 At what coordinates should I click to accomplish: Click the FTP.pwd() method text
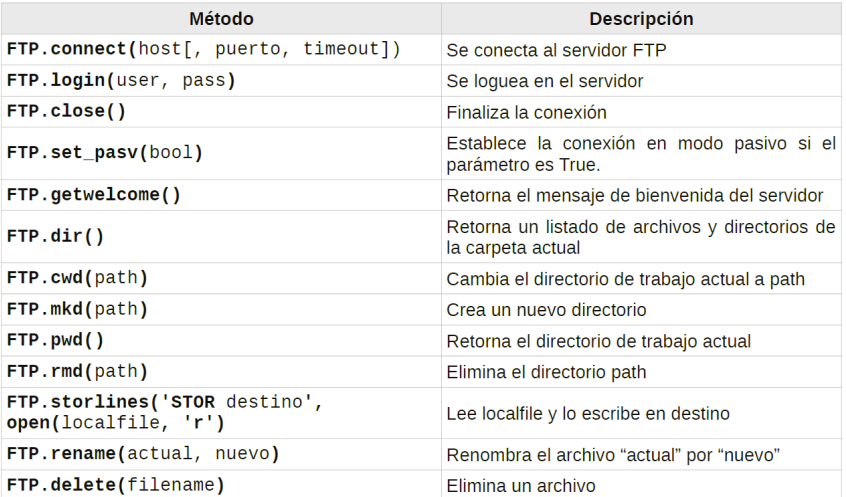click(x=56, y=341)
